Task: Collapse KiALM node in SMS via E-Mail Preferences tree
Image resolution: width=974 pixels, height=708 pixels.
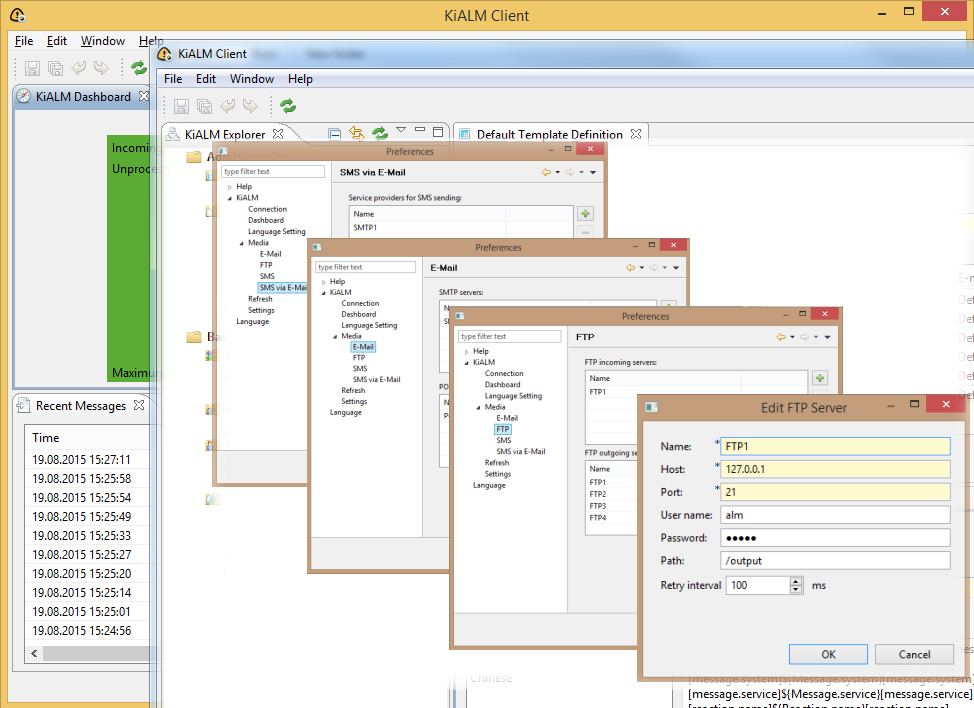Action: [x=230, y=198]
